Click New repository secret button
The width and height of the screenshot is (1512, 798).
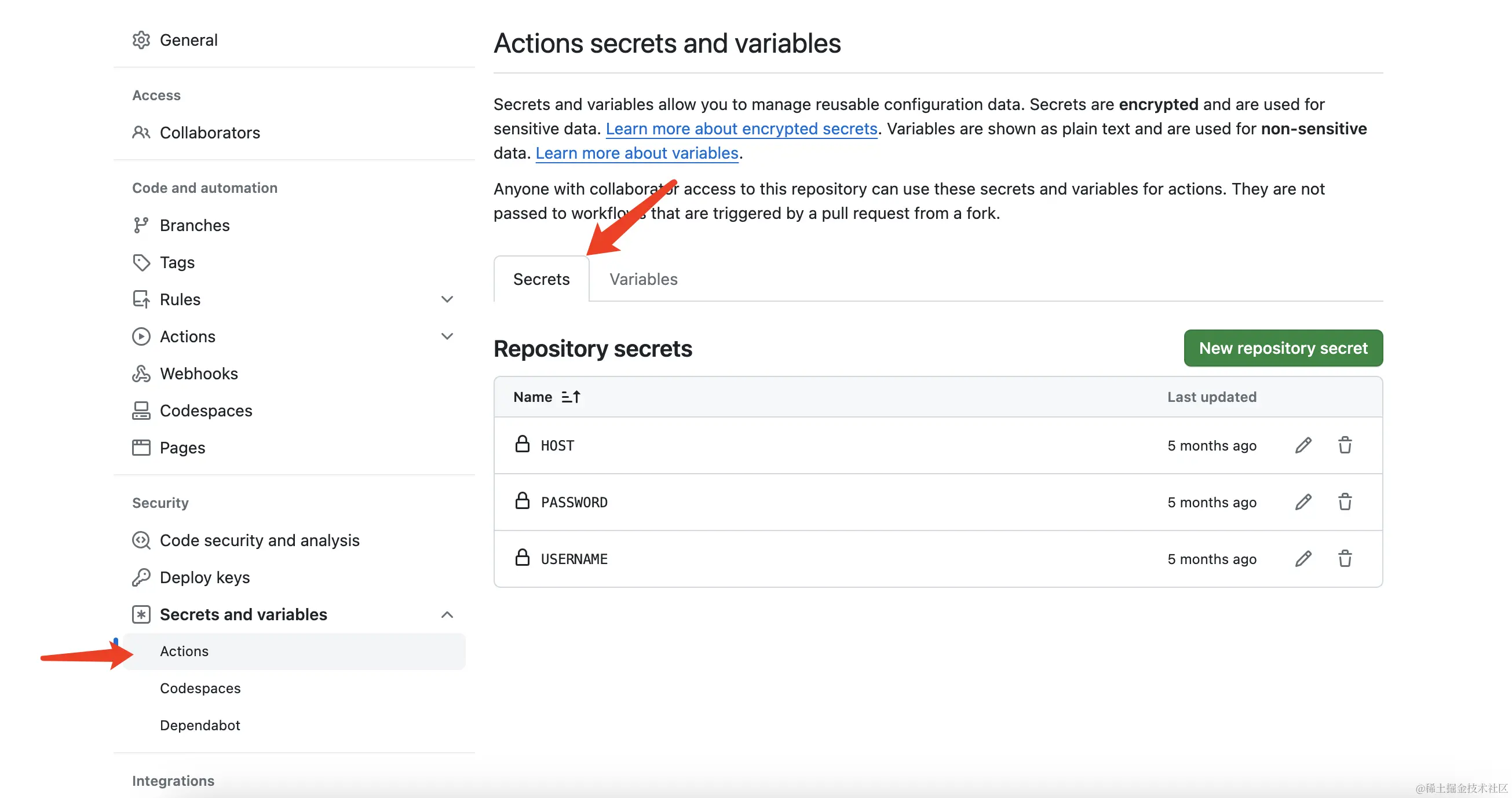[1283, 348]
